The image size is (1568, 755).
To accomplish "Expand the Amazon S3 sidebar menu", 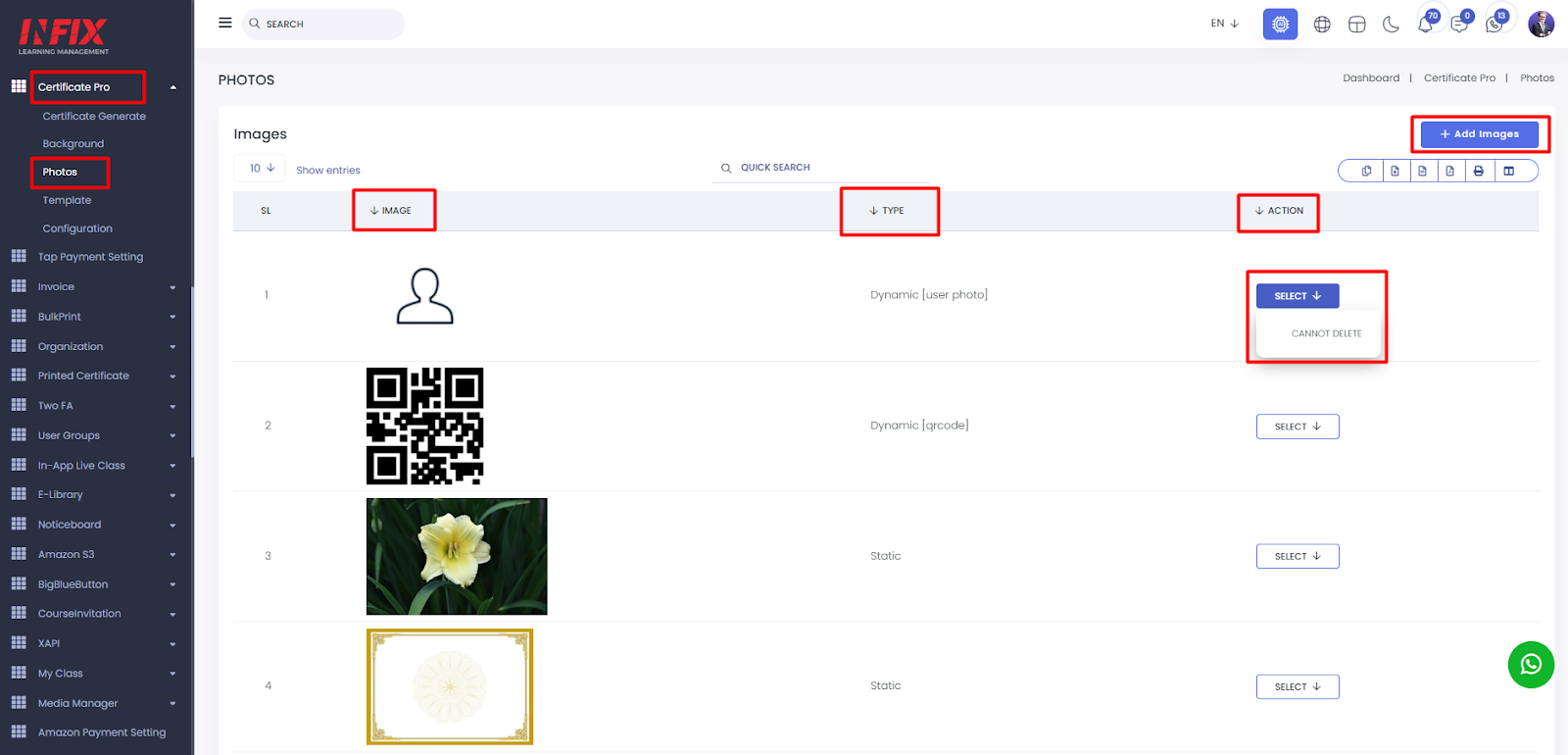I will coord(172,555).
